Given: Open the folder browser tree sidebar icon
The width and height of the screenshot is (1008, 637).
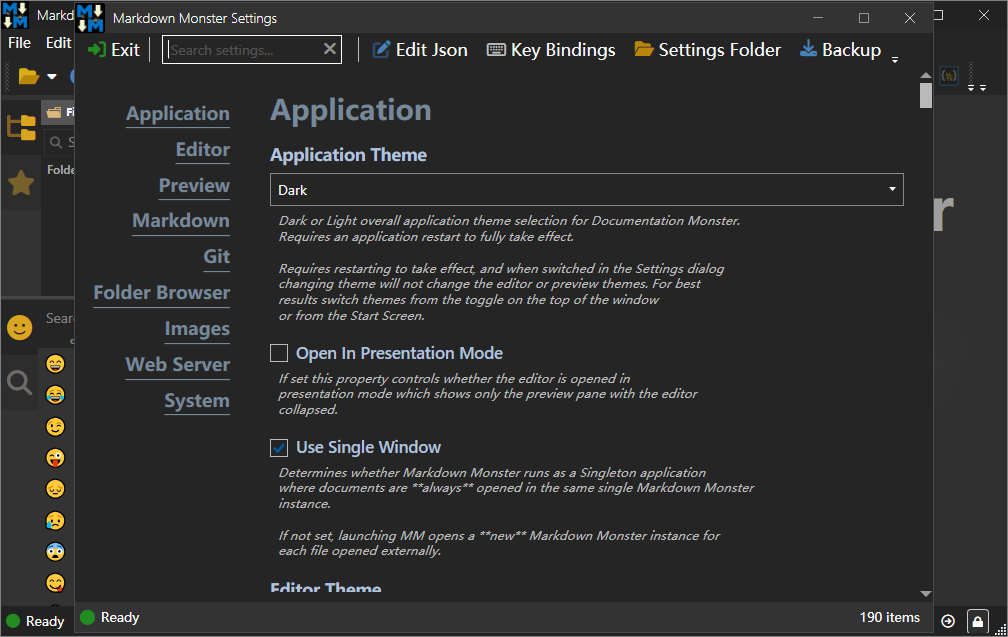Looking at the screenshot, I should click(x=21, y=127).
